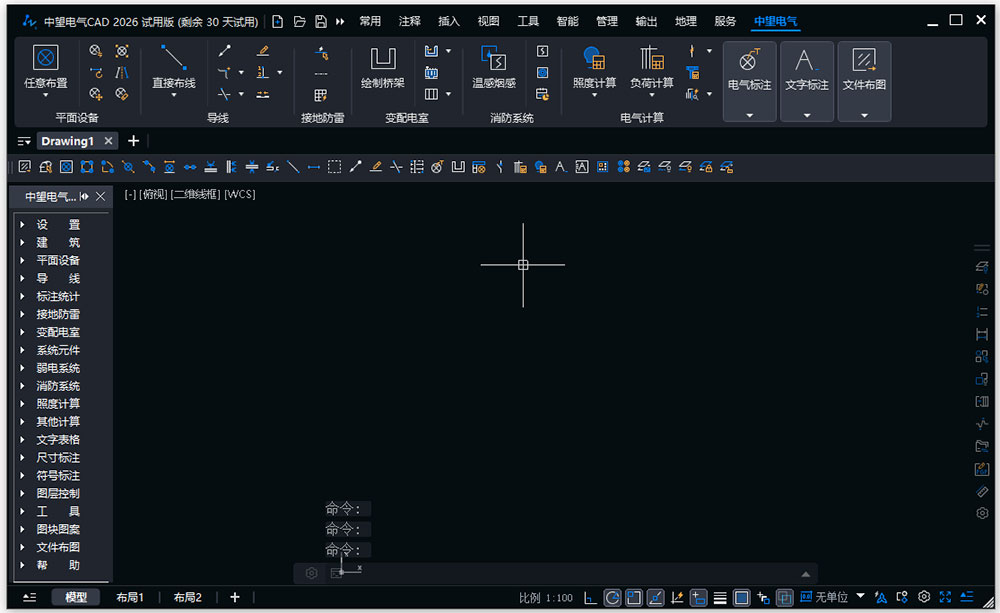Close the 中望电气 side panel
Image resolution: width=1000 pixels, height=613 pixels.
pos(101,196)
